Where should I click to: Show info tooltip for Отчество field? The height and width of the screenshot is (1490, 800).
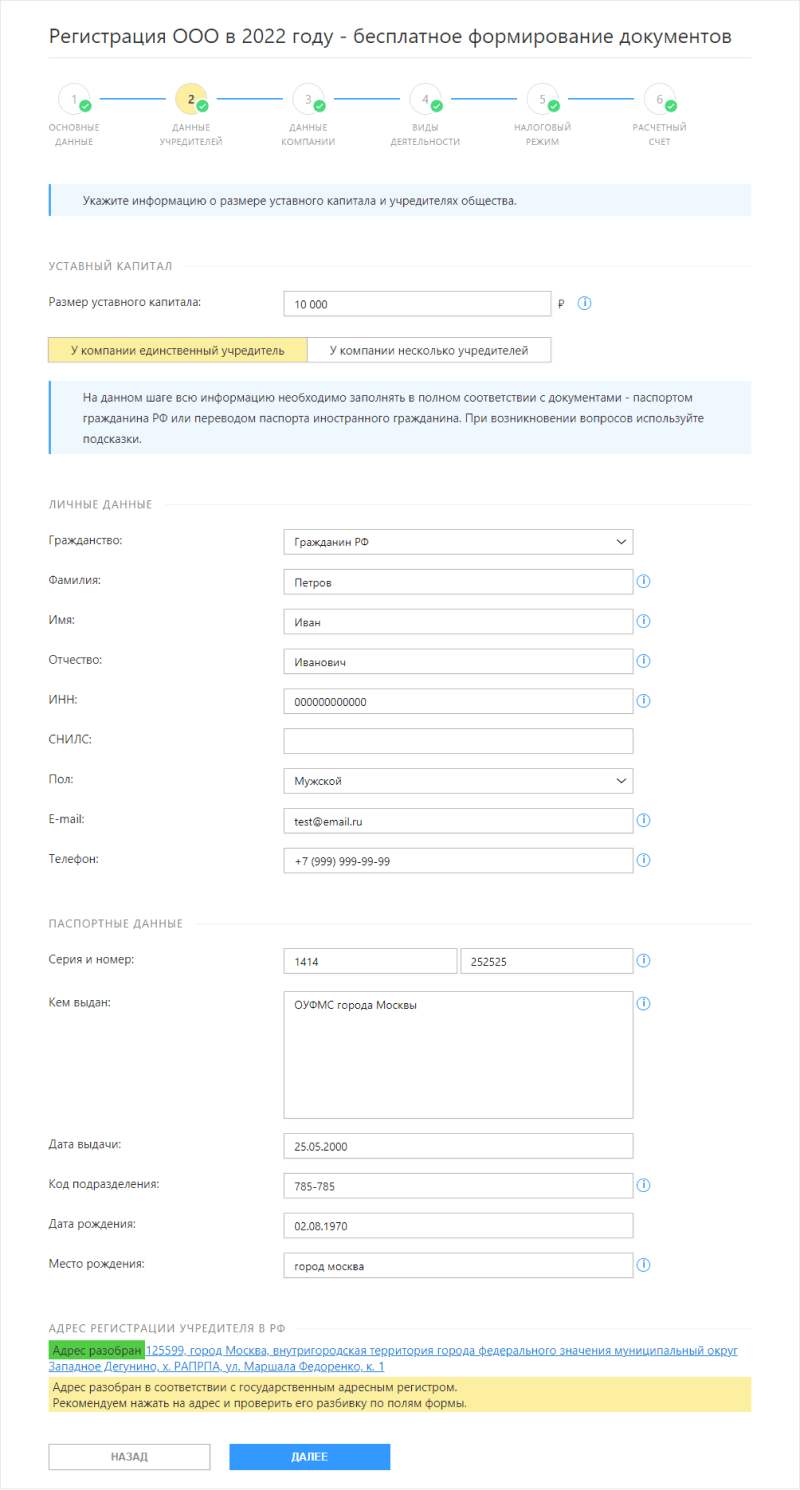coord(644,660)
